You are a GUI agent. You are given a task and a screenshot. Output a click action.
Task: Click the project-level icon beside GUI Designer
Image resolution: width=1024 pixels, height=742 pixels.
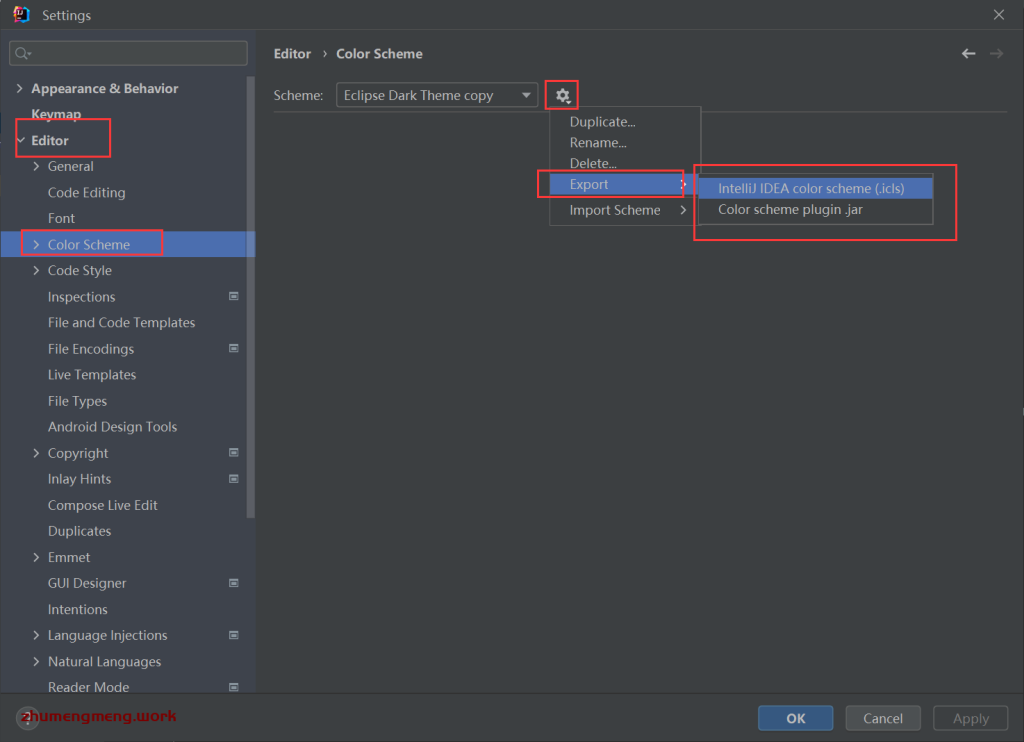(234, 583)
